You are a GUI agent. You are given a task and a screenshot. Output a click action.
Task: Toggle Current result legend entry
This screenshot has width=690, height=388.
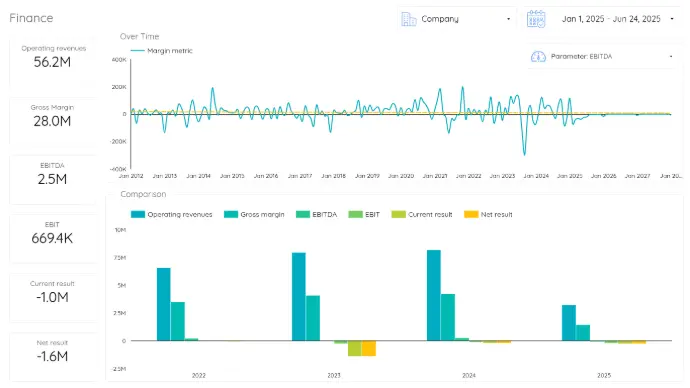tap(422, 215)
